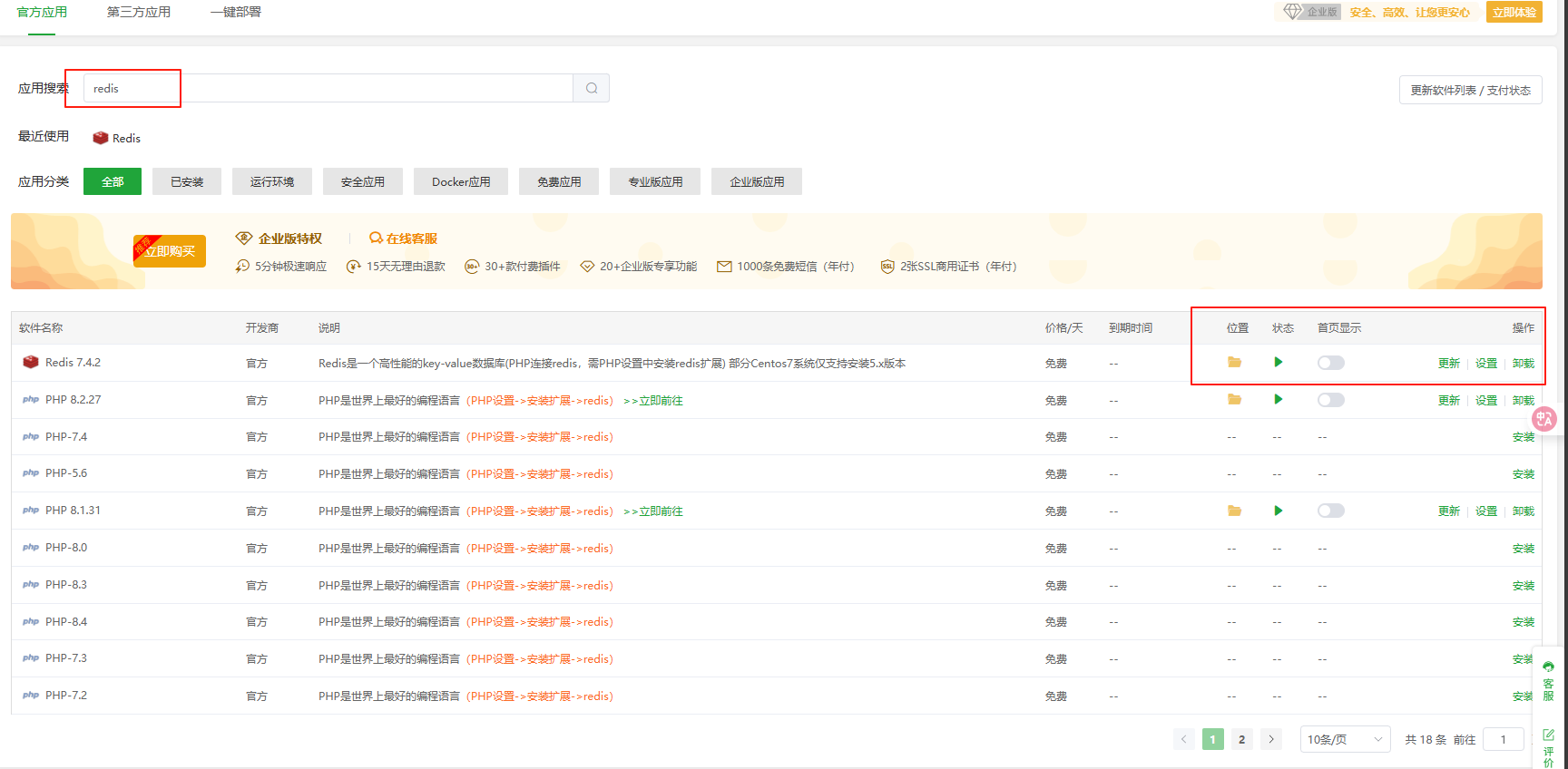Click 更新 link for PHP 8.1.31
Image resolution: width=1568 pixels, height=769 pixels.
click(1449, 511)
